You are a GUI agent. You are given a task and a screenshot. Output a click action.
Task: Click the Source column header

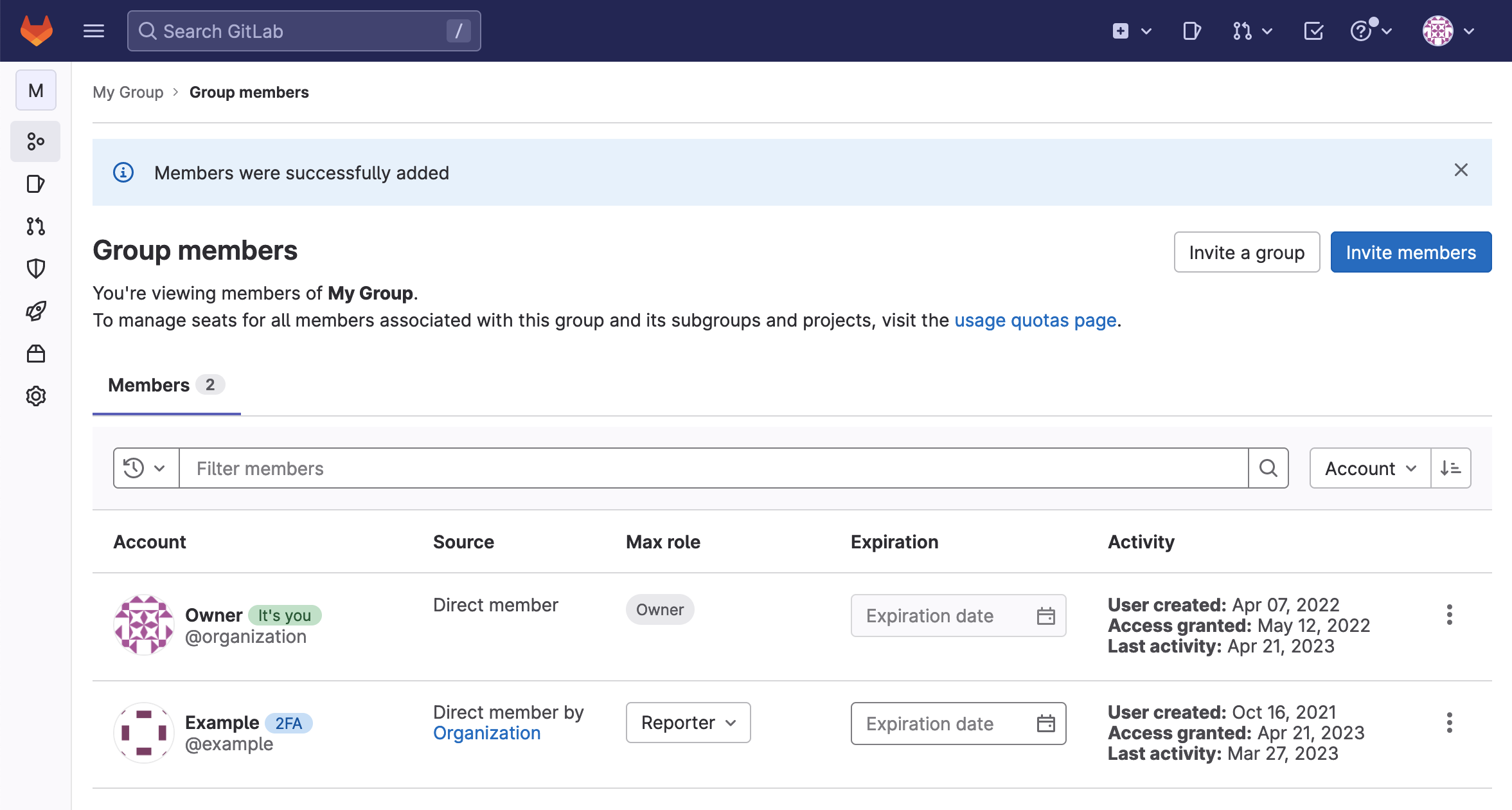coord(463,542)
